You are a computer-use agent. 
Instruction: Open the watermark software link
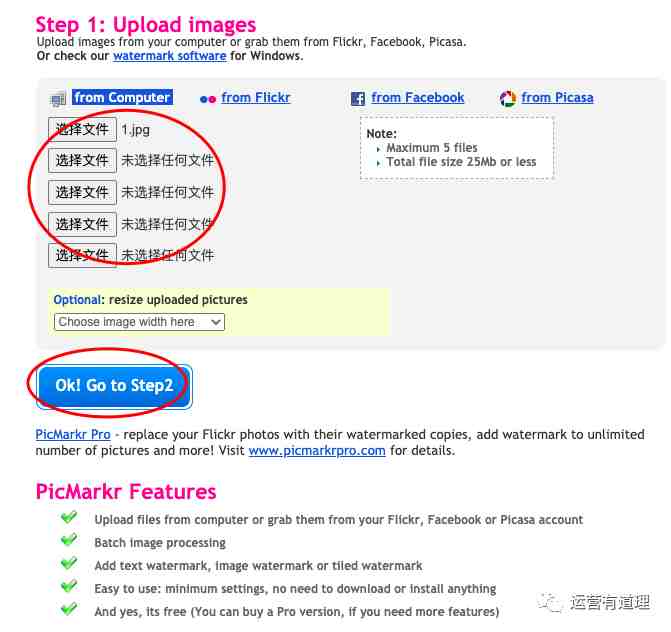click(x=169, y=56)
